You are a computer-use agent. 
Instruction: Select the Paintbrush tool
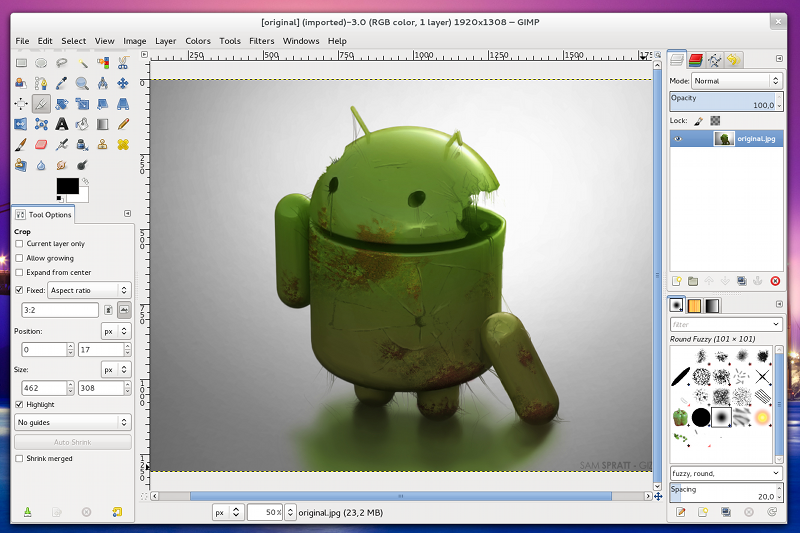tap(21, 144)
